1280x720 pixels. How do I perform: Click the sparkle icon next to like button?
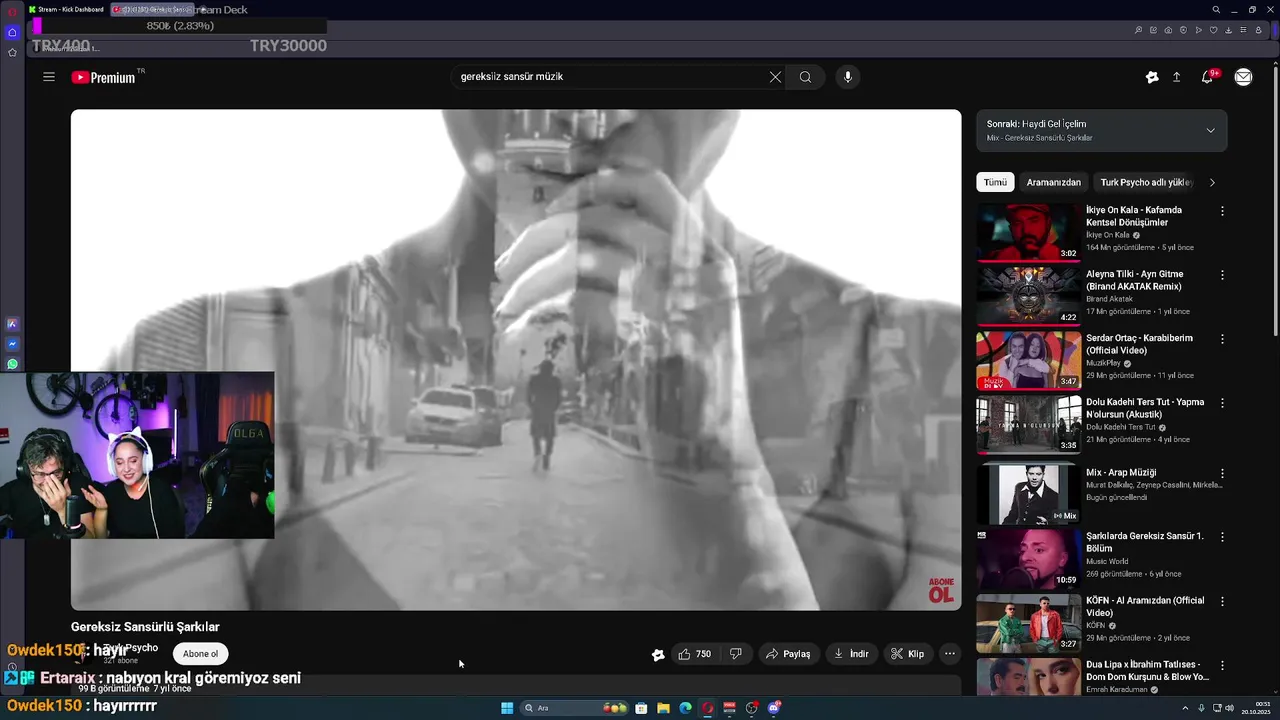[x=658, y=655]
